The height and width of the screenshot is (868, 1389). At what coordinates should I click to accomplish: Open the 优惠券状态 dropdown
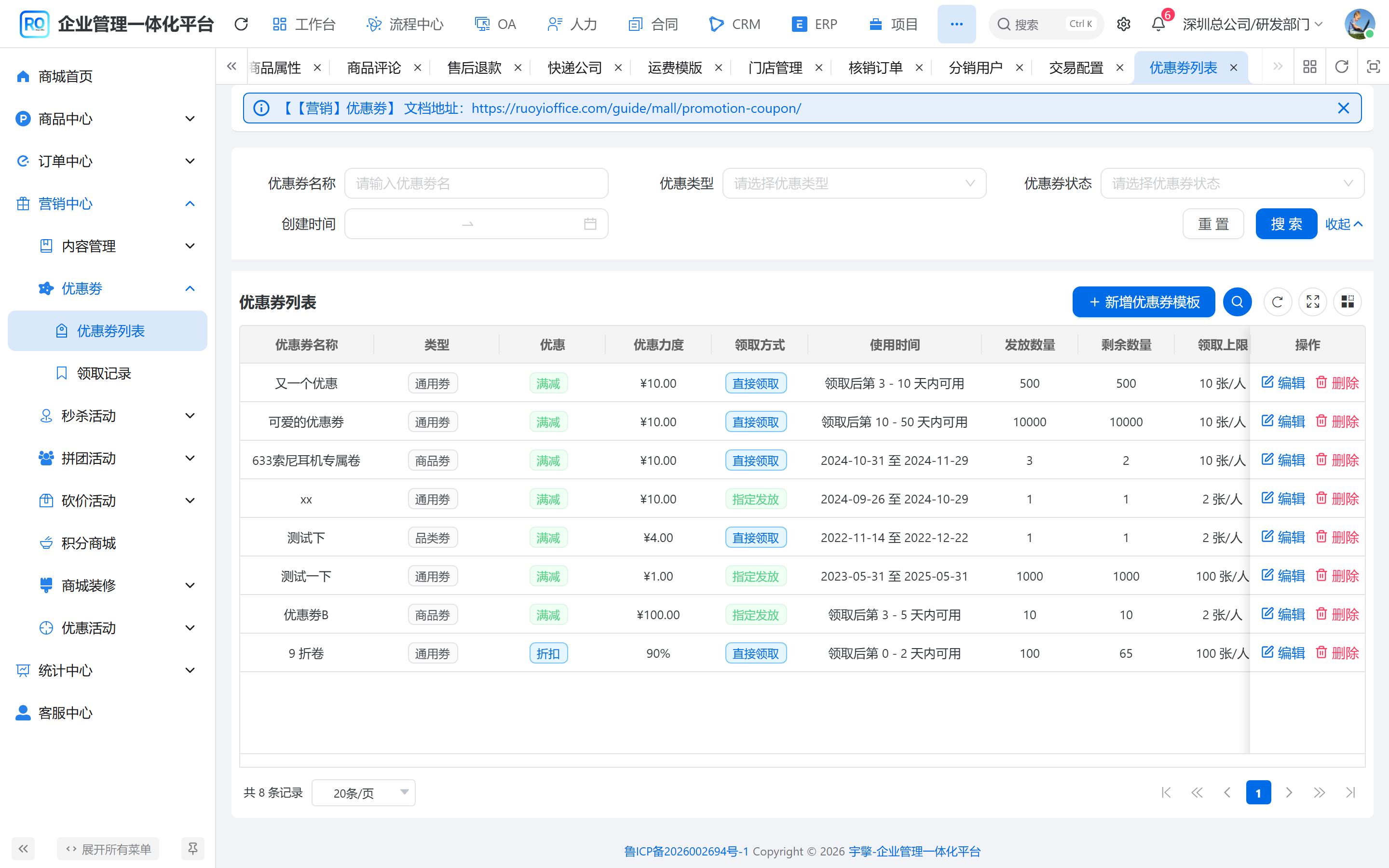pyautogui.click(x=1232, y=183)
